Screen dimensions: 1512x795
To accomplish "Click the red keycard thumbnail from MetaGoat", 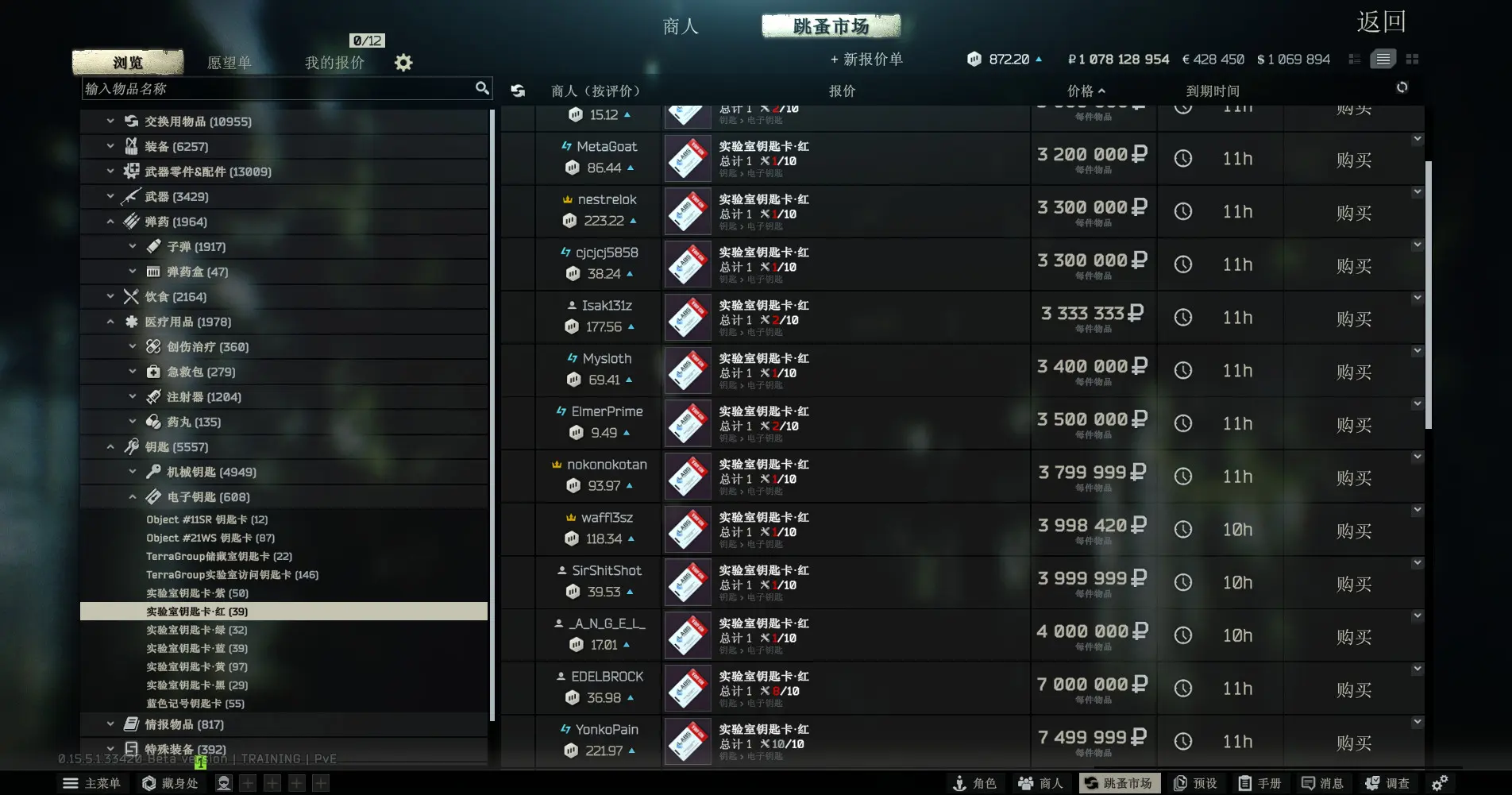I will (x=687, y=158).
